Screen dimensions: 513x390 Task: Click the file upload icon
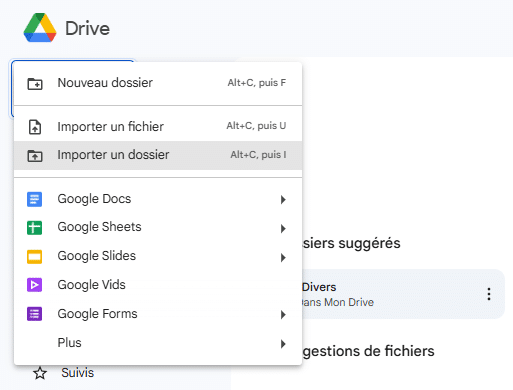pos(35,127)
